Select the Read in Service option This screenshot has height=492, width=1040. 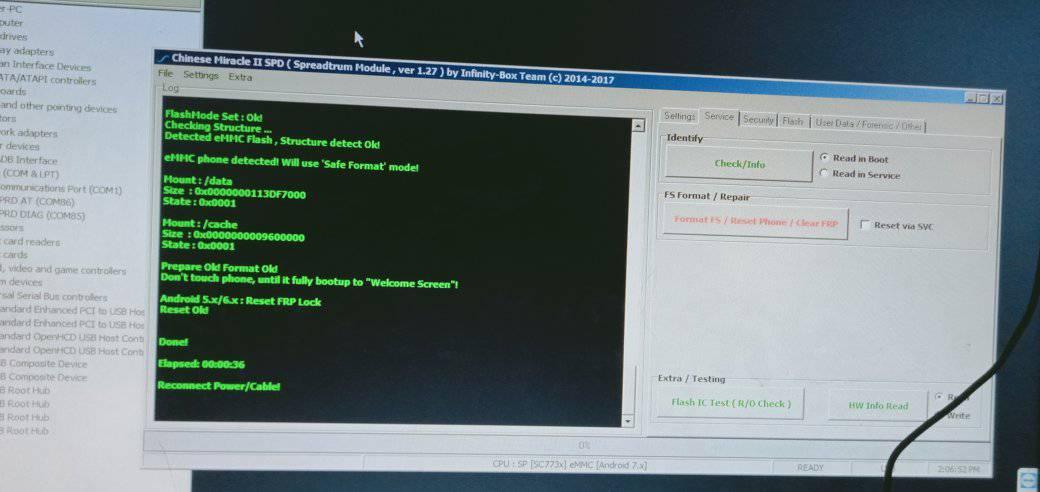coord(860,175)
